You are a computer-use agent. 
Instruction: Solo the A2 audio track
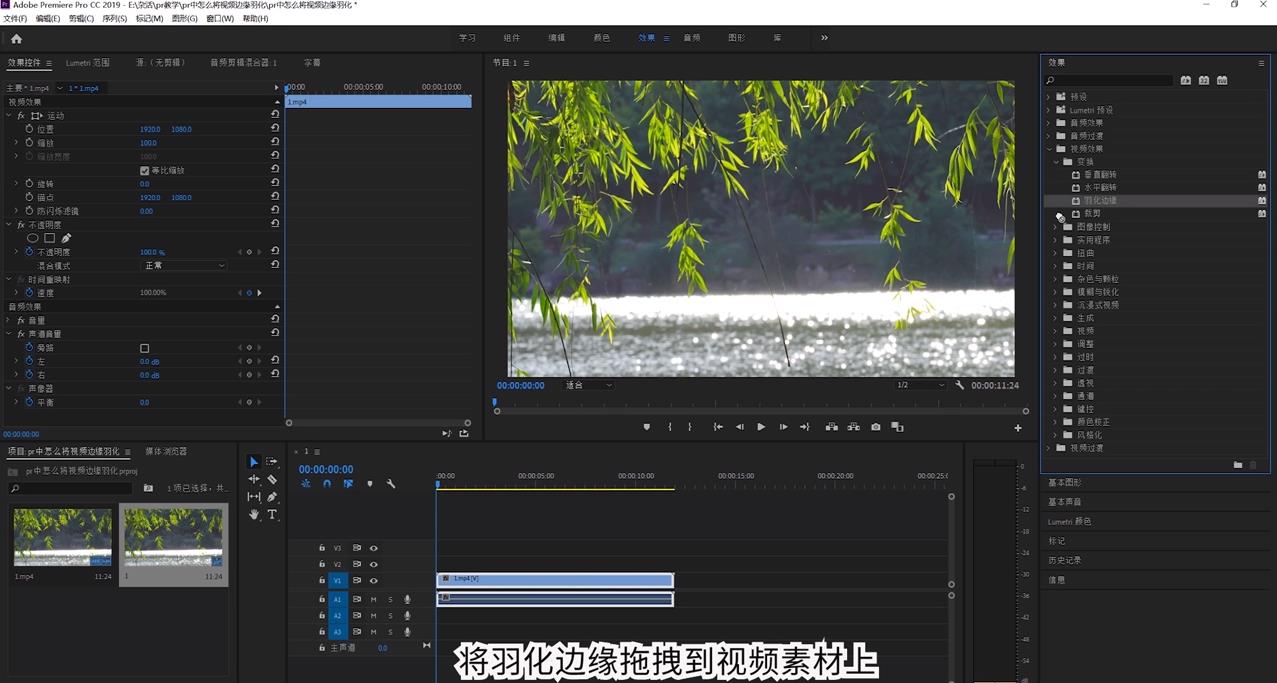390,616
